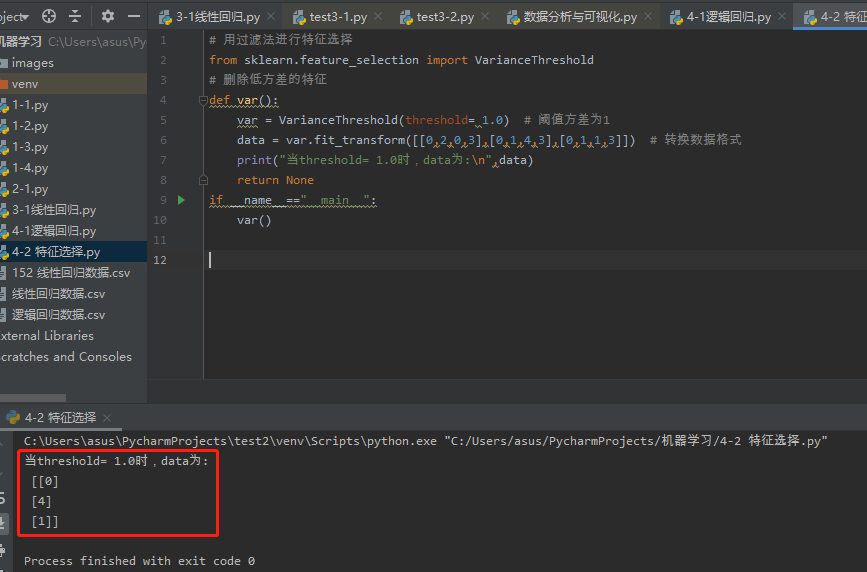
Task: Open the Project view dropdown
Action: [14, 17]
